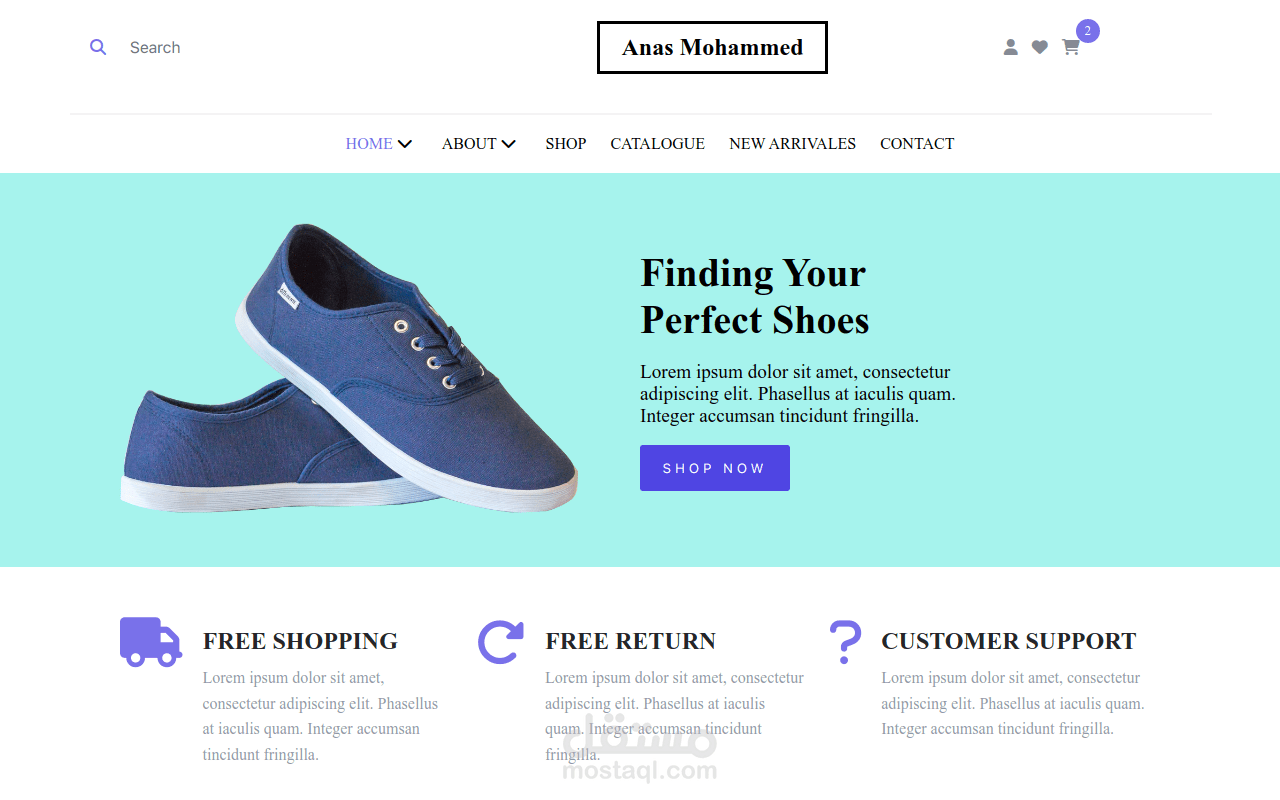Screen dimensions: 1280x800
Task: Click the Free Shopping delivery truck icon
Action: point(150,641)
